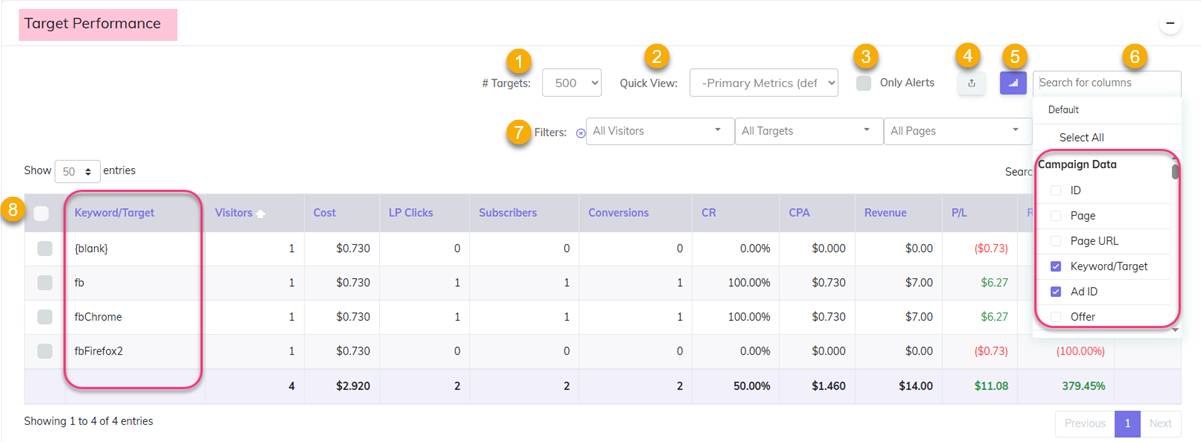Tick the Page column checkbox

pos(1056,215)
